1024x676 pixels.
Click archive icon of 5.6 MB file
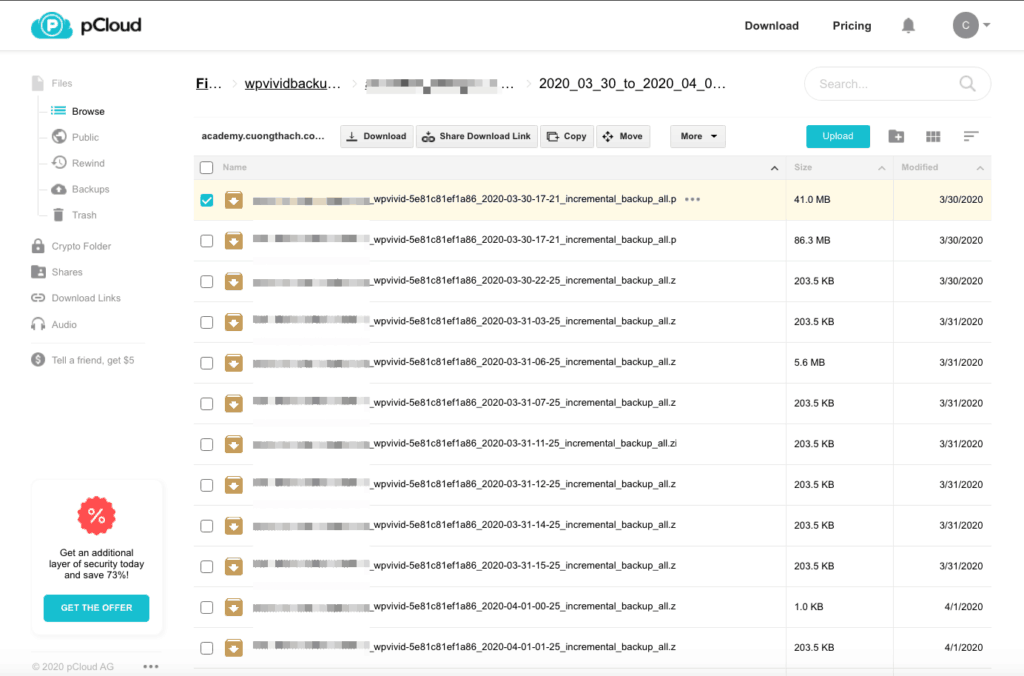point(234,362)
